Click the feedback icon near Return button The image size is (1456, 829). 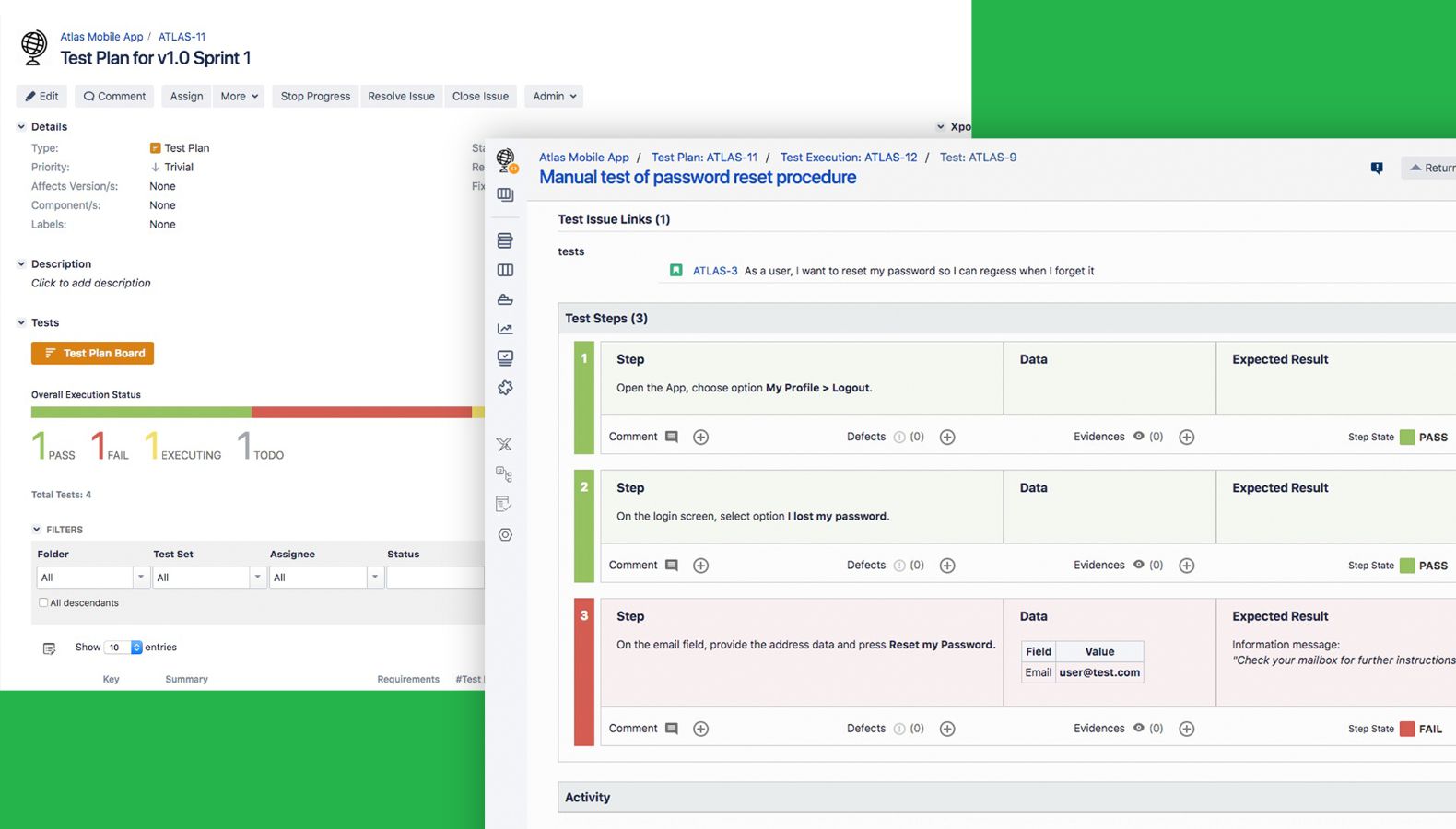coord(1376,168)
